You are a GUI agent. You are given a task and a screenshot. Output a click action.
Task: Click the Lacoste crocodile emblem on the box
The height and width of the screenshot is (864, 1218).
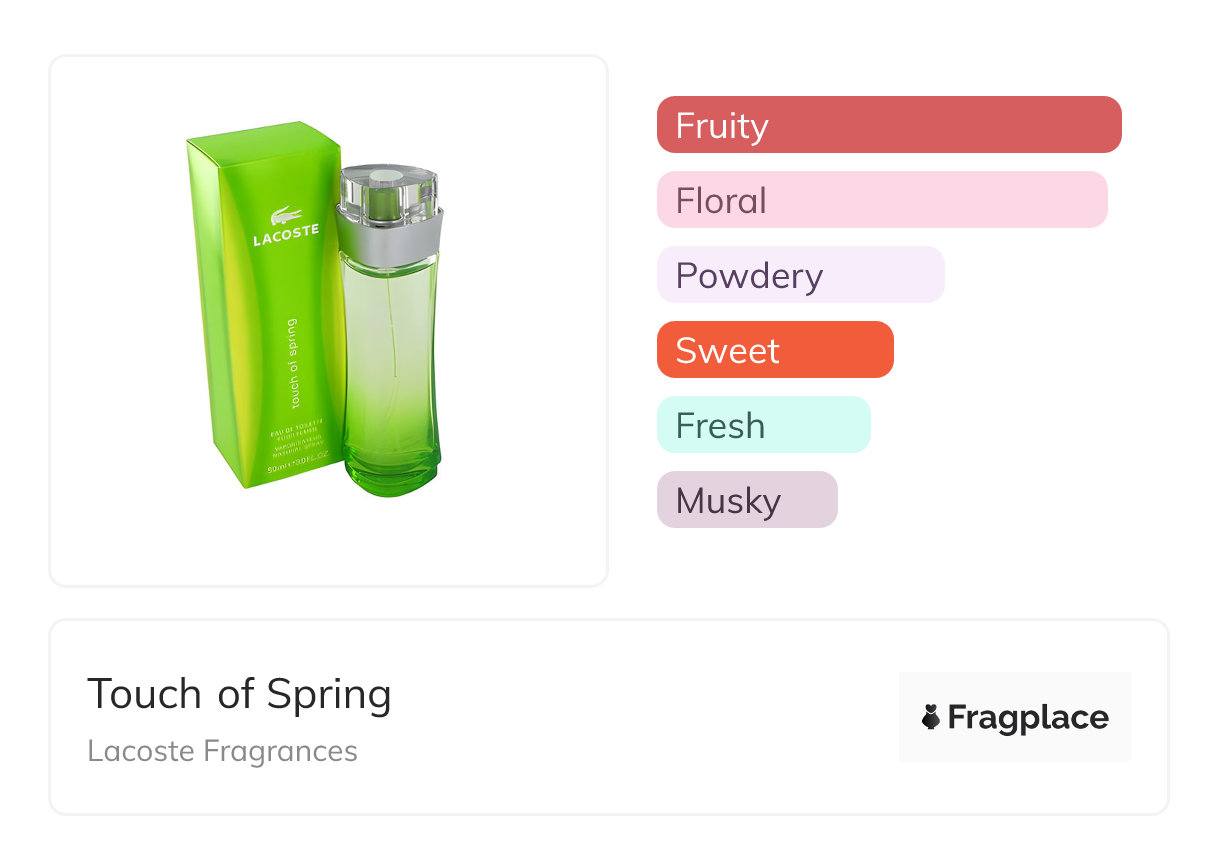(286, 215)
